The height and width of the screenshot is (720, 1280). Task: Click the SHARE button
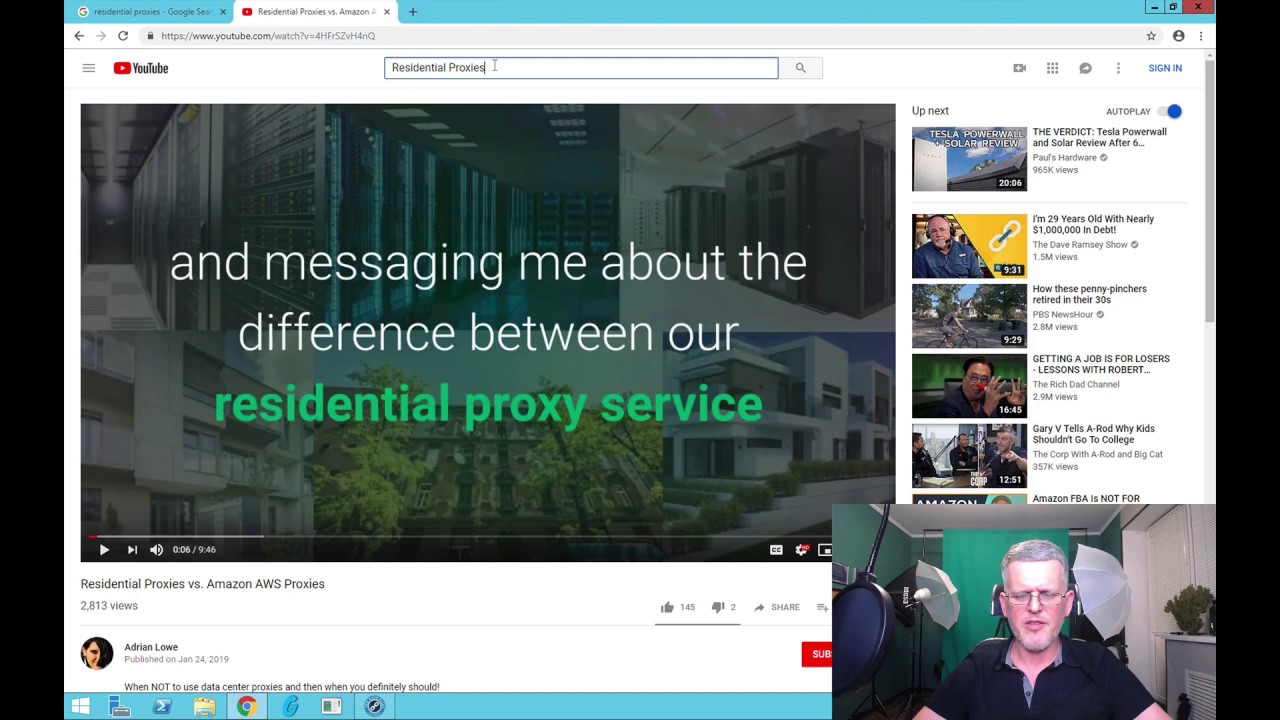(x=776, y=607)
